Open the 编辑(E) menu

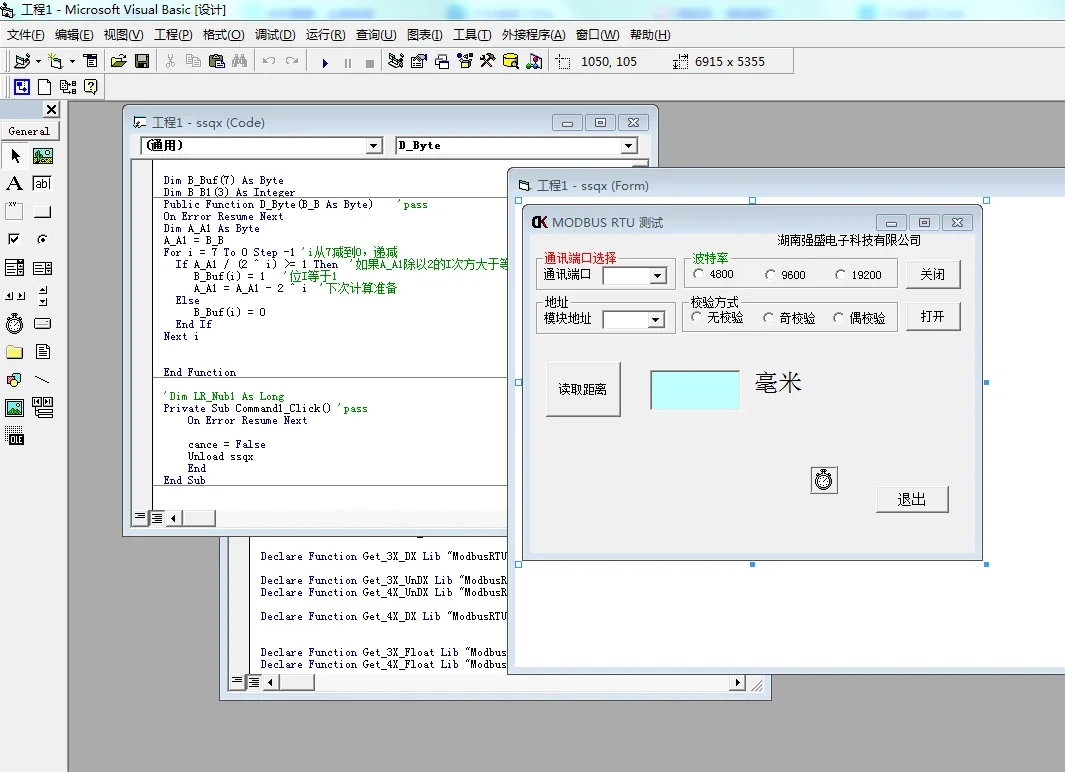(74, 35)
